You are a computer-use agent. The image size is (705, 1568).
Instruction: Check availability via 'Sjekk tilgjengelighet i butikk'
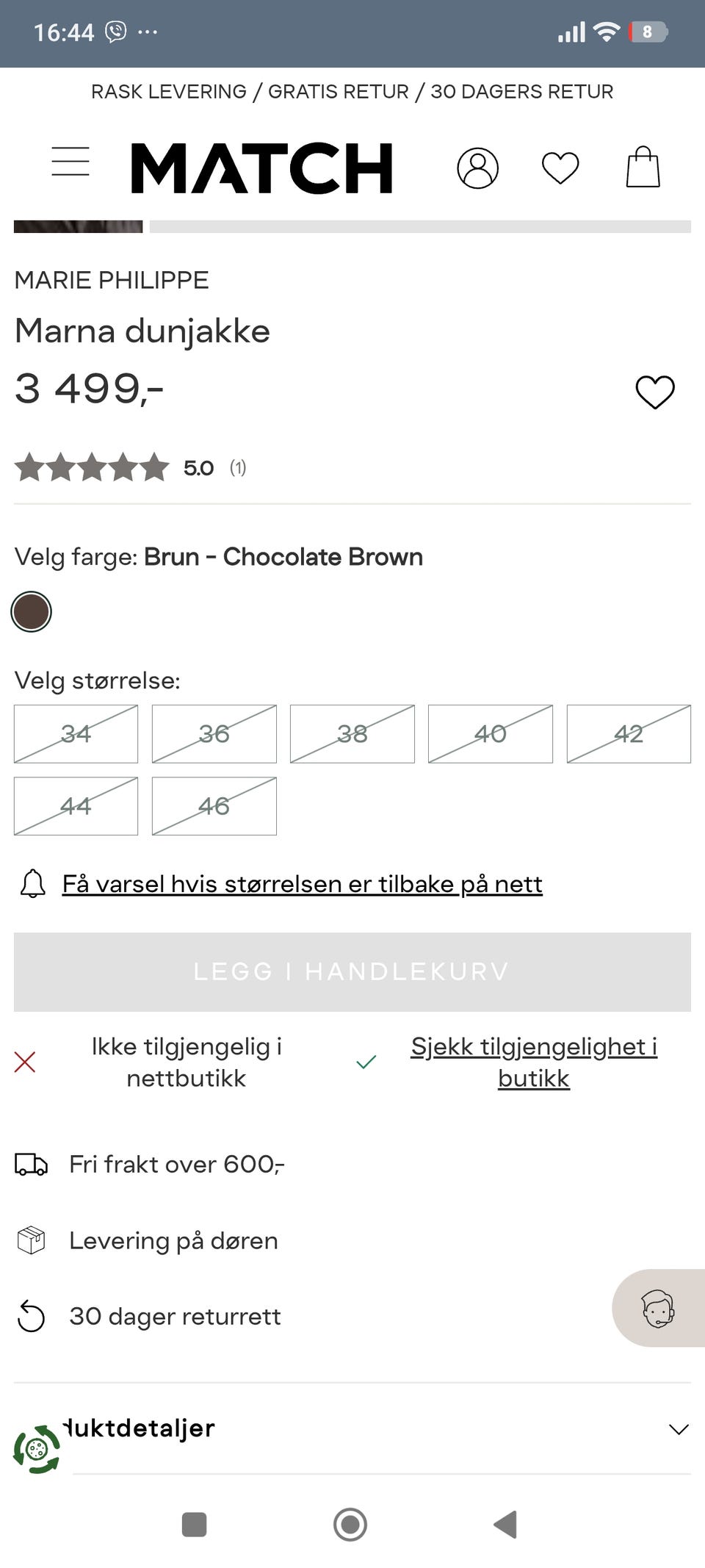pos(533,1062)
